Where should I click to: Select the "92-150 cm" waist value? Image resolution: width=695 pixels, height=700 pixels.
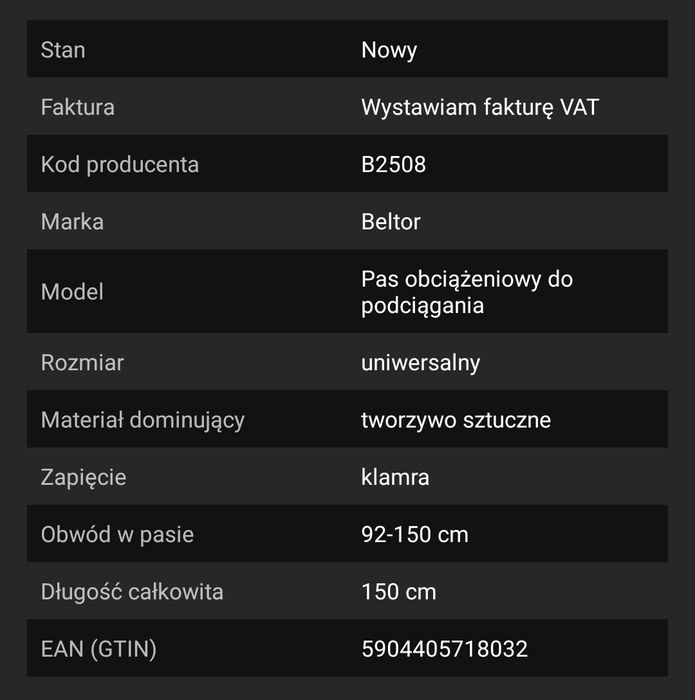coord(415,534)
